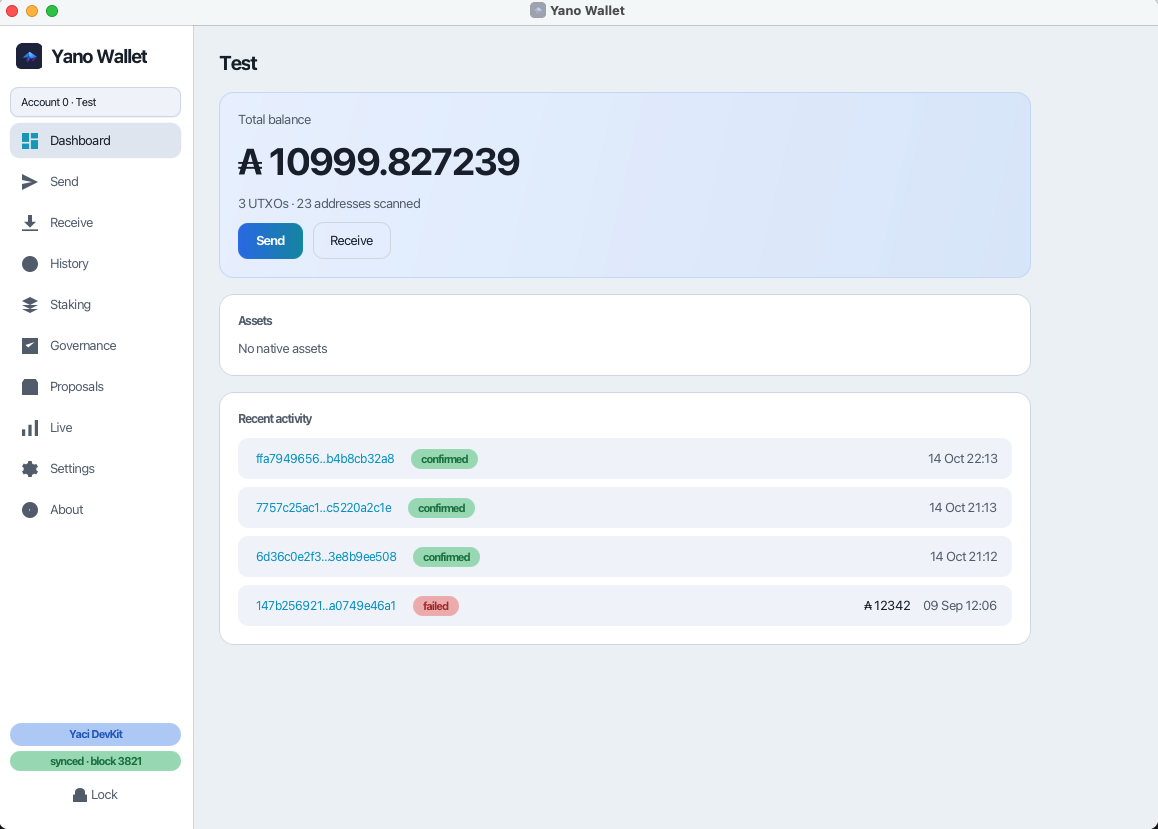Click the History clock icon
Screen dimensions: 1158x829
coord(30,264)
